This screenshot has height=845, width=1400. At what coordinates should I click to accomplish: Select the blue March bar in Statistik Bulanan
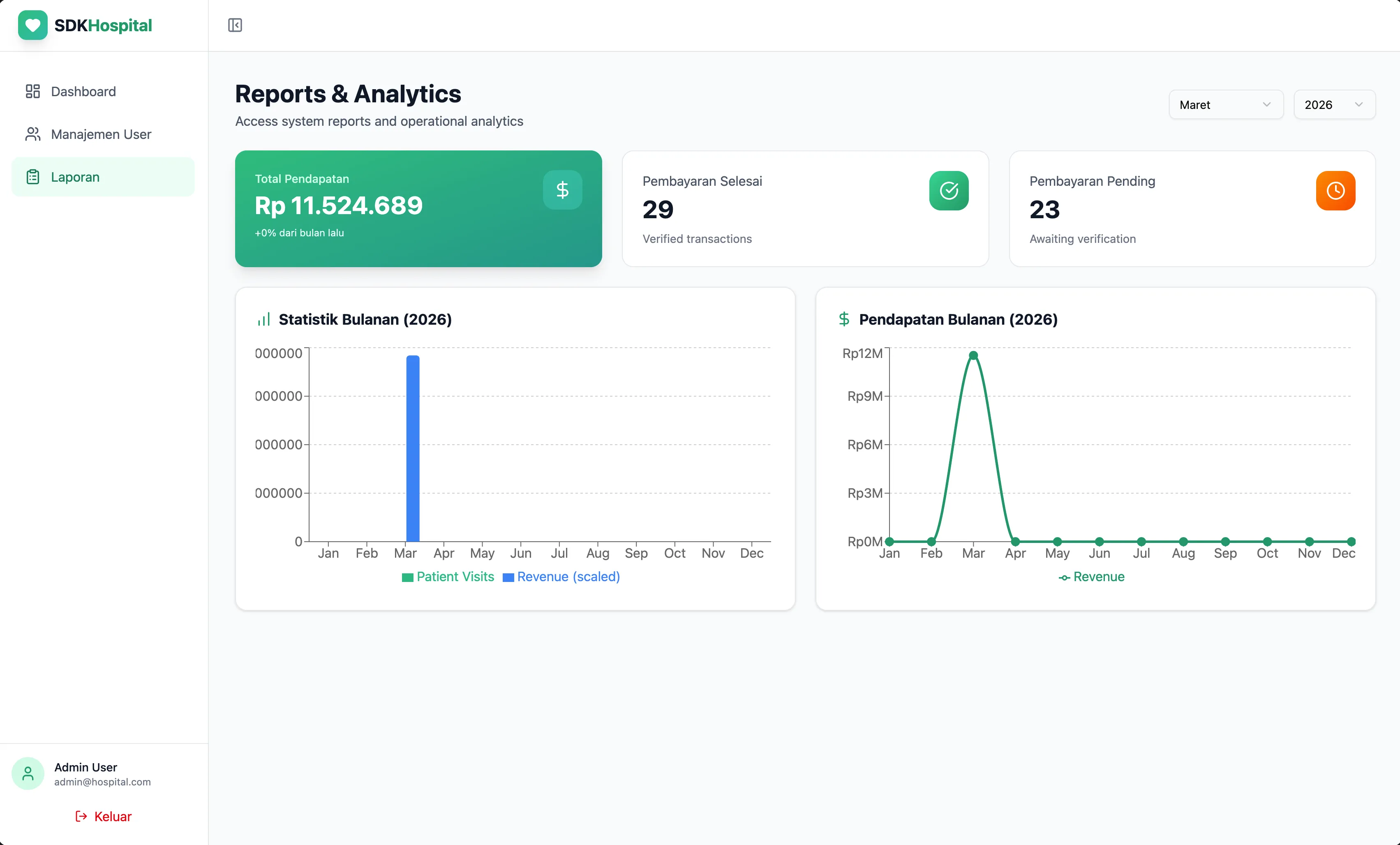point(413,449)
